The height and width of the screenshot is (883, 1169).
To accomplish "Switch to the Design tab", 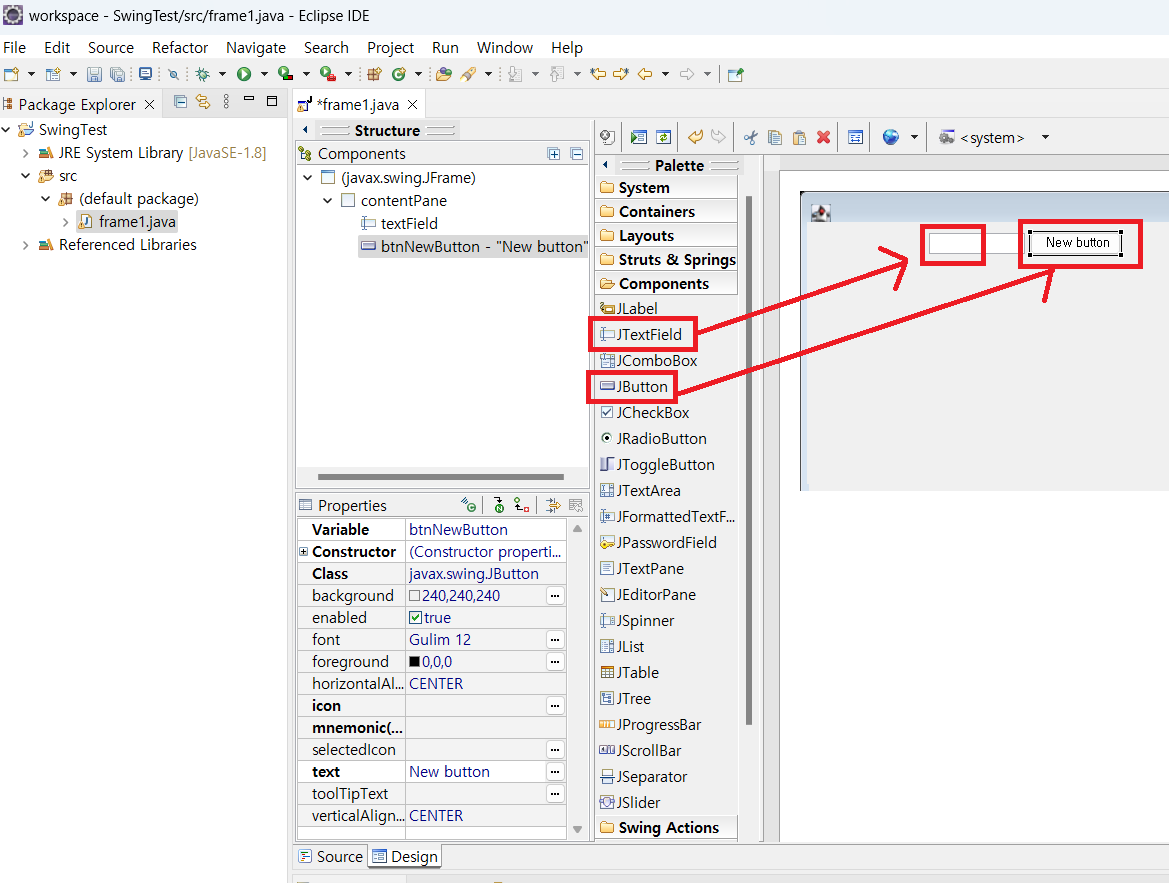I will coord(405,857).
